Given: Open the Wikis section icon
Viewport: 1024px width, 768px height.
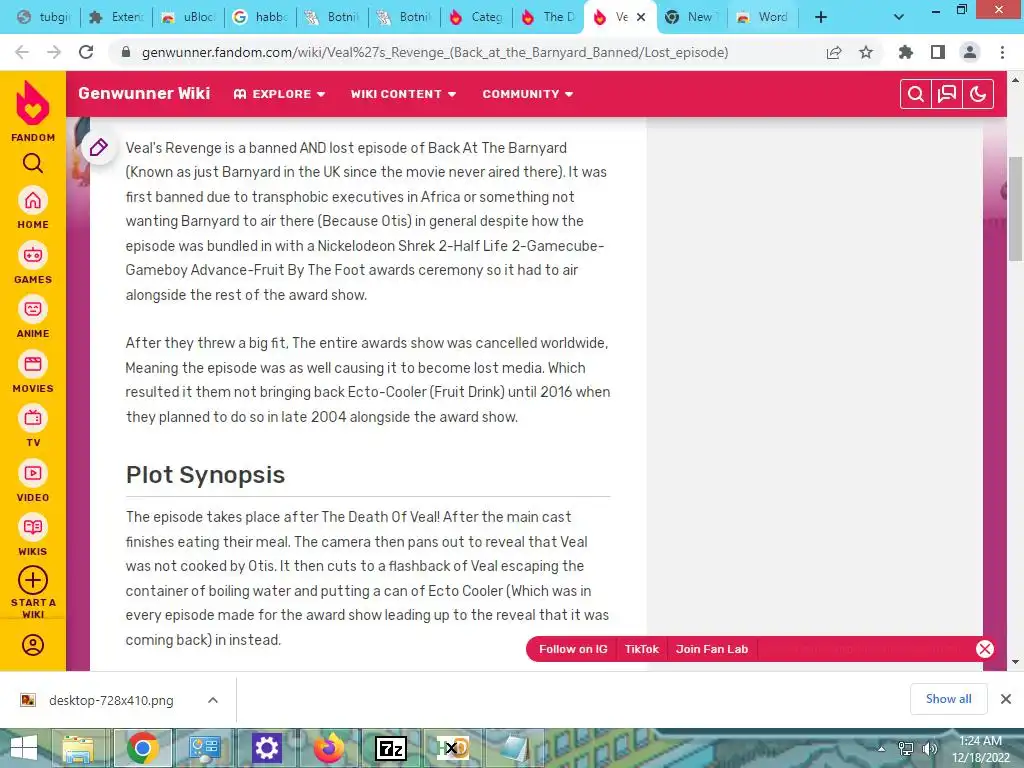Looking at the screenshot, I should click(x=33, y=528).
